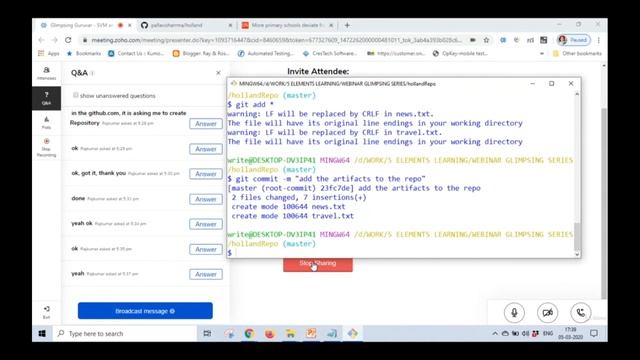Viewport: 640px width, 360px height.
Task: Toggle show unanswered questions checkbox
Action: coord(76,95)
